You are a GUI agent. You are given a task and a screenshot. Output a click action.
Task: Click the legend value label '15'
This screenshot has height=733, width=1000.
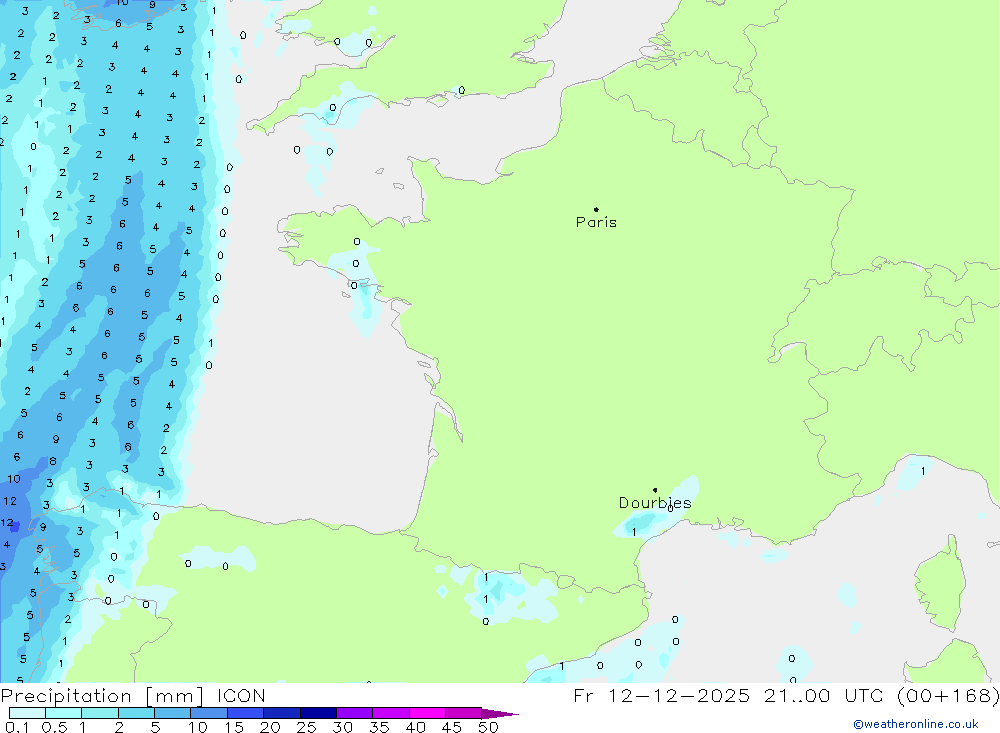pyautogui.click(x=234, y=727)
